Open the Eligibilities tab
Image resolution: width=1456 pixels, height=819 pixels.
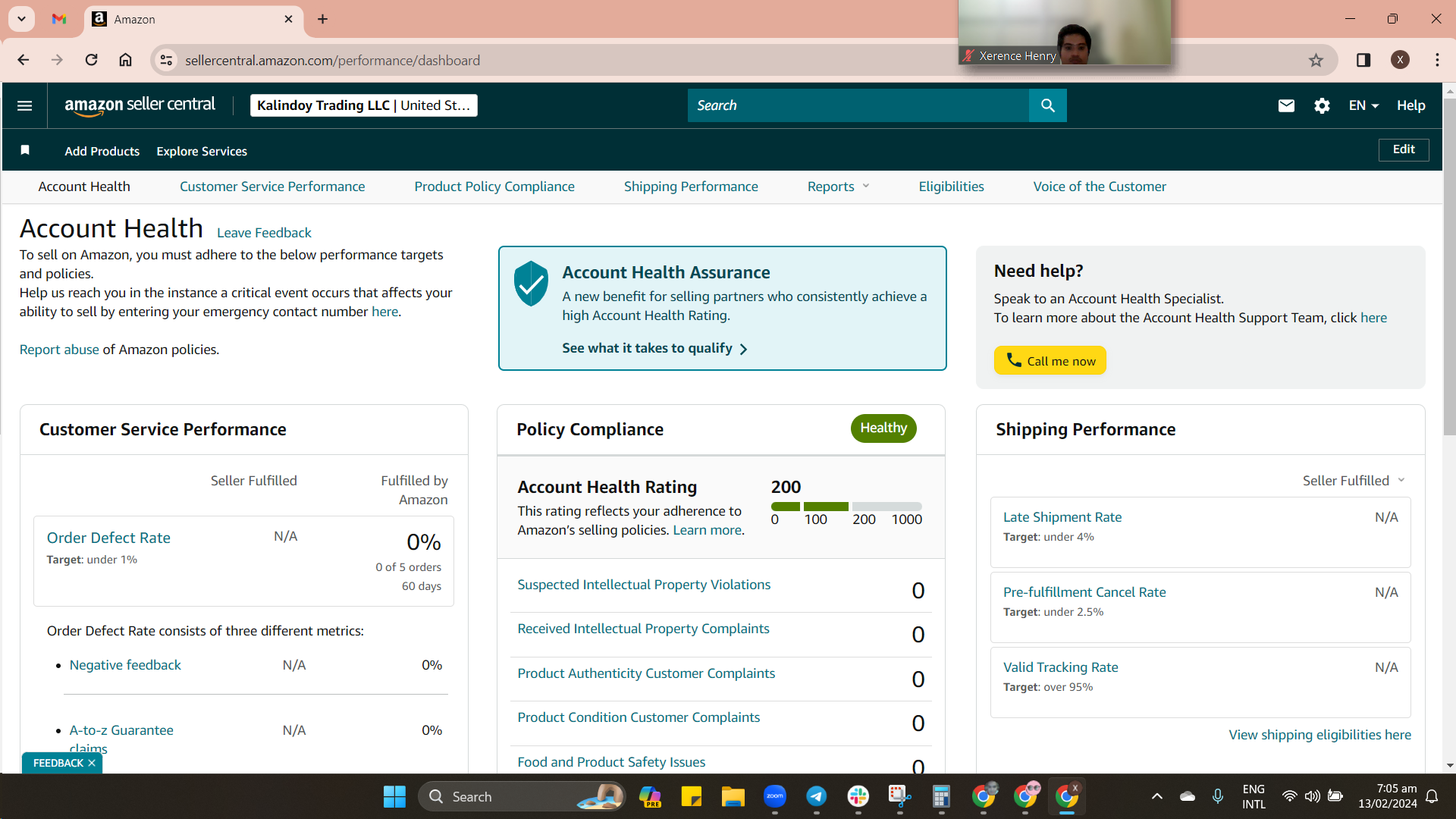click(951, 187)
